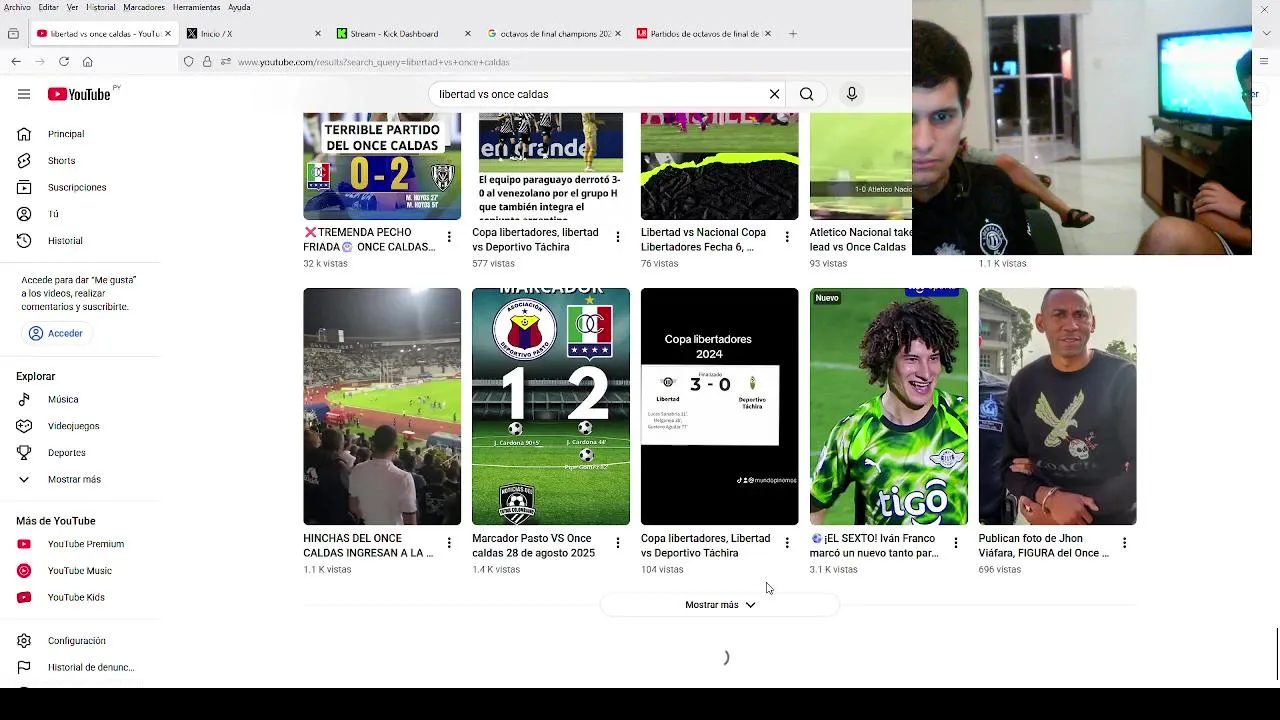Viewport: 1280px width, 720px height.
Task: Switch to Partidos de octavos de final tab
Action: click(x=705, y=34)
